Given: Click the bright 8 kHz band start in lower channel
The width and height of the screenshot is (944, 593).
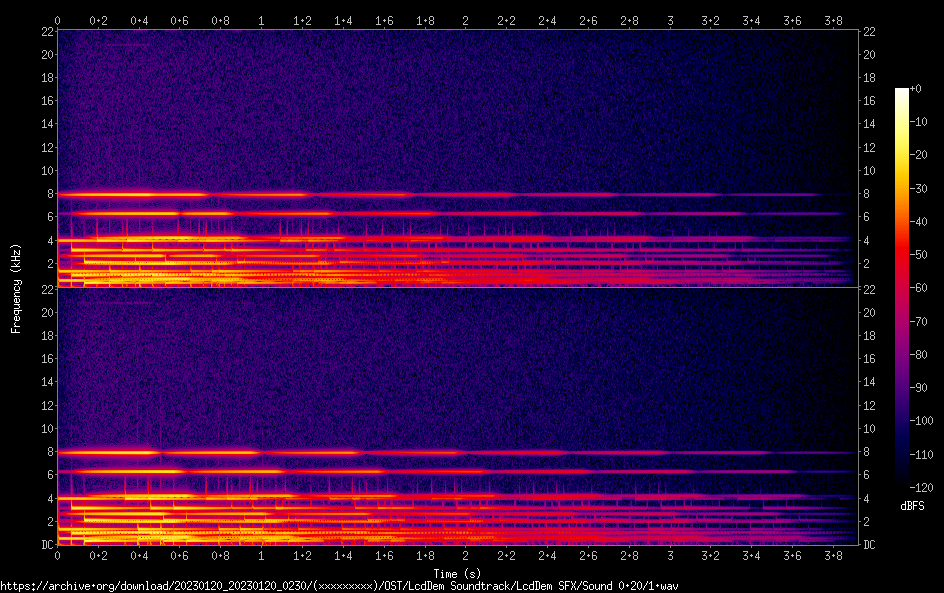Looking at the screenshot, I should [64, 452].
